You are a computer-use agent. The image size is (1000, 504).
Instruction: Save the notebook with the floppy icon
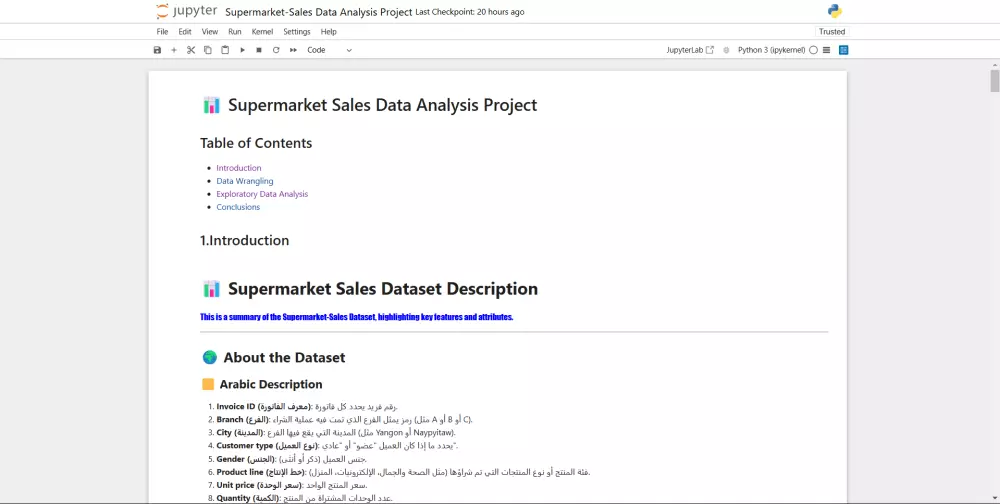coord(157,50)
